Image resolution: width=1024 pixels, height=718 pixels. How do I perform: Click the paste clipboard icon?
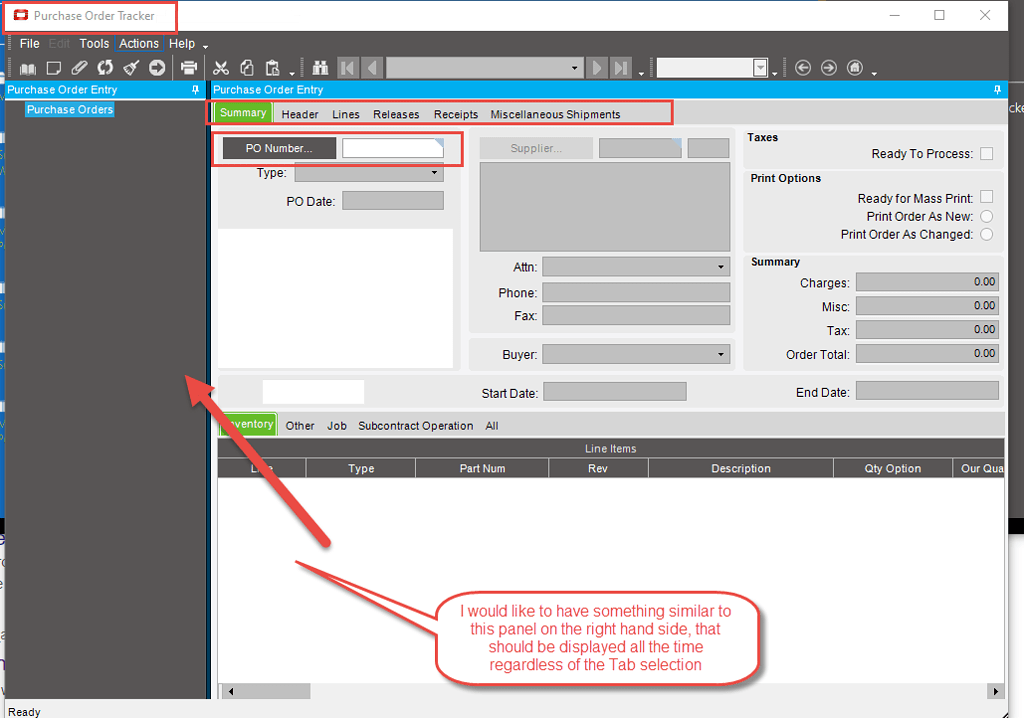(x=271, y=68)
